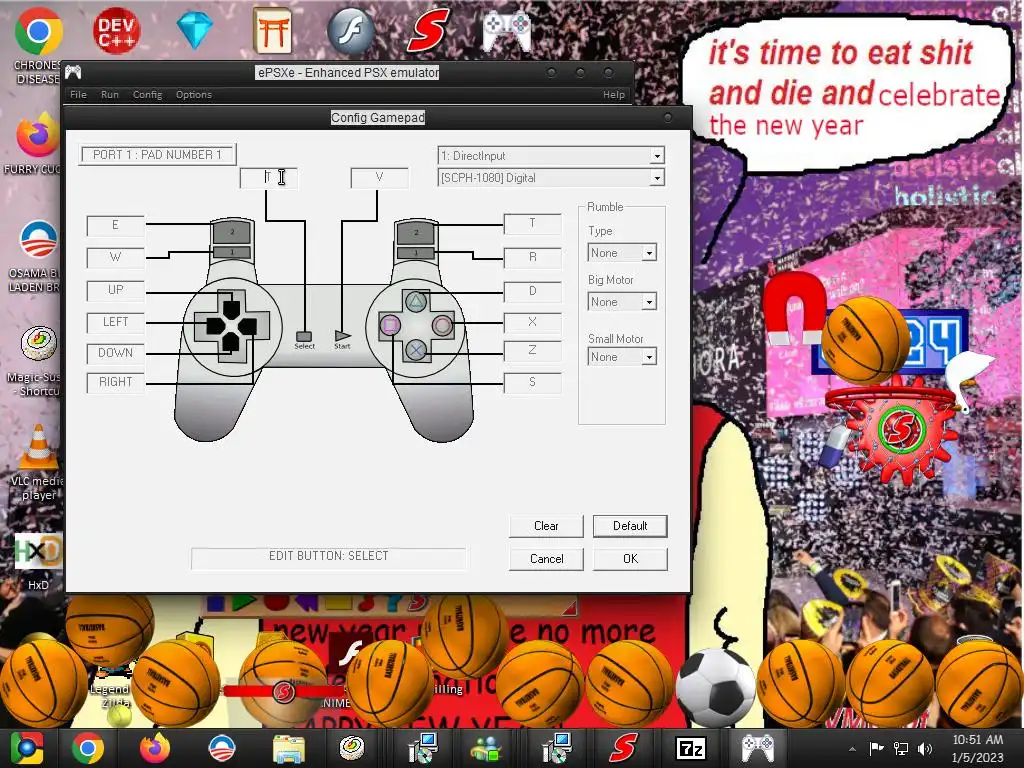Click the Default button

point(630,526)
